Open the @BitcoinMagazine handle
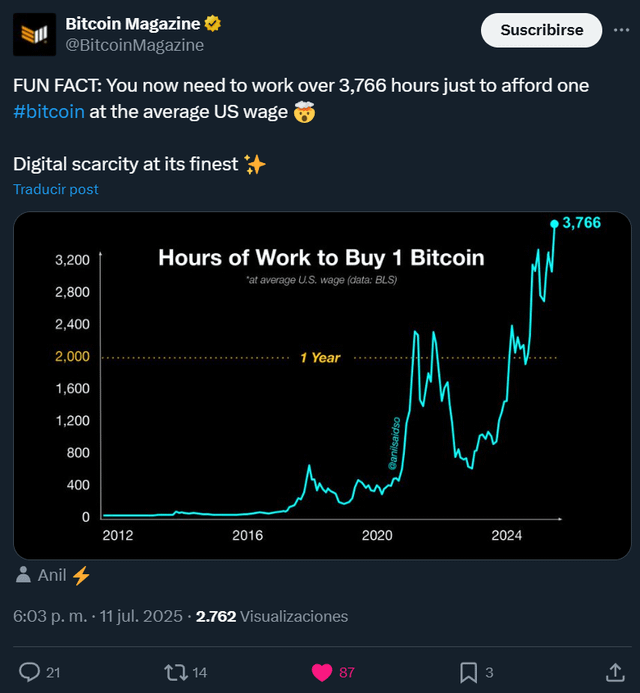 [x=135, y=45]
